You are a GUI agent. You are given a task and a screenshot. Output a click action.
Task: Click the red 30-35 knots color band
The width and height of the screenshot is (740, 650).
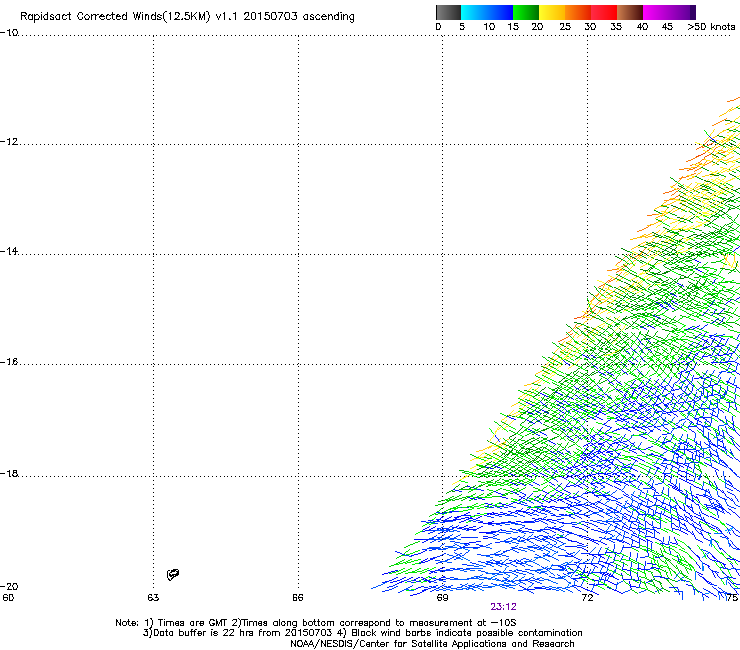pos(604,12)
